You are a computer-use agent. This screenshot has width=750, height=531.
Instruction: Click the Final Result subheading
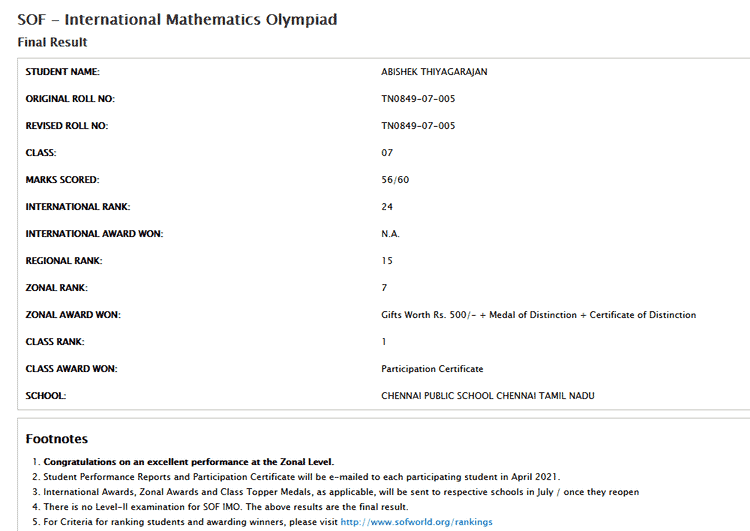pos(52,42)
